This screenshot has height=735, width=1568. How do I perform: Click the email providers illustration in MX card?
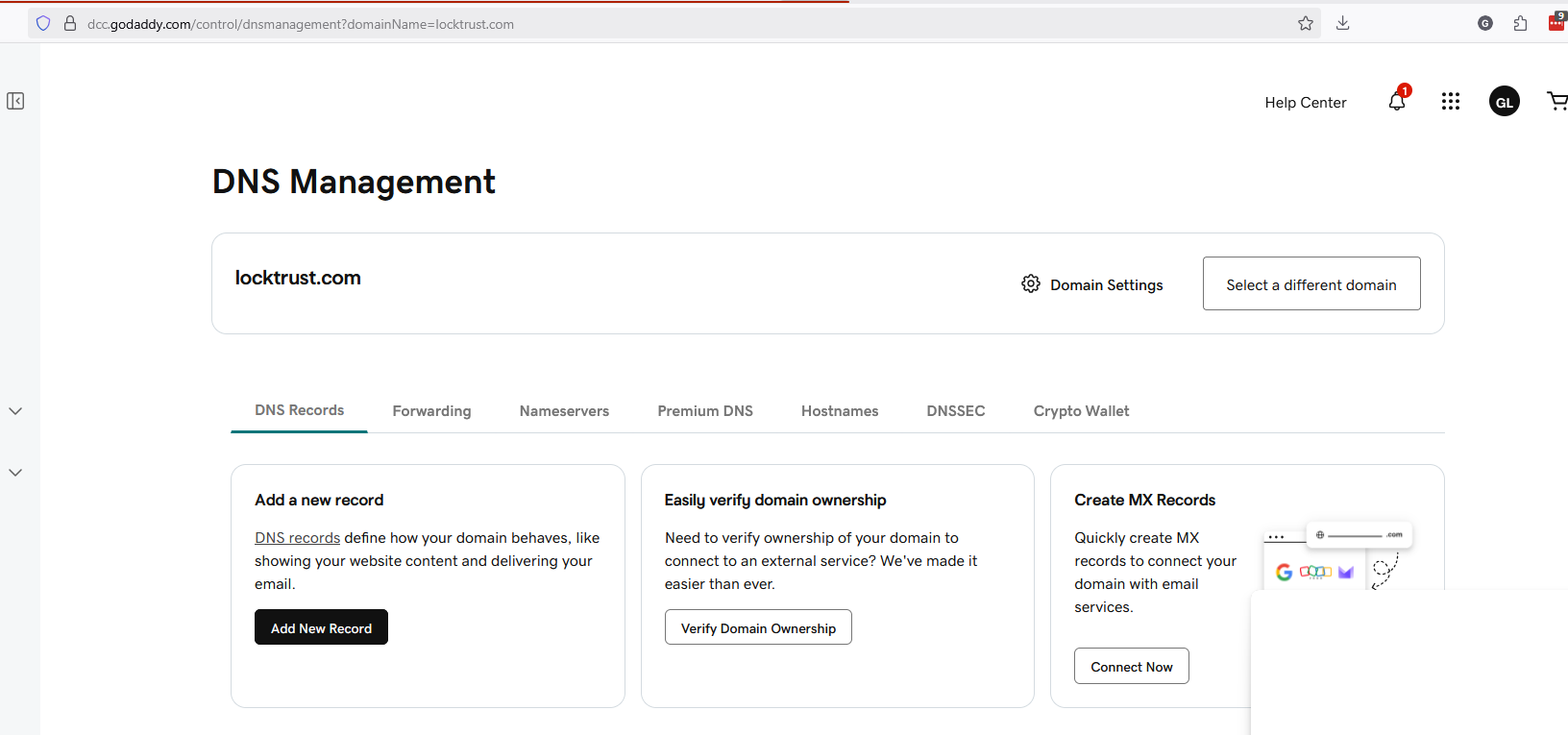click(x=1338, y=557)
